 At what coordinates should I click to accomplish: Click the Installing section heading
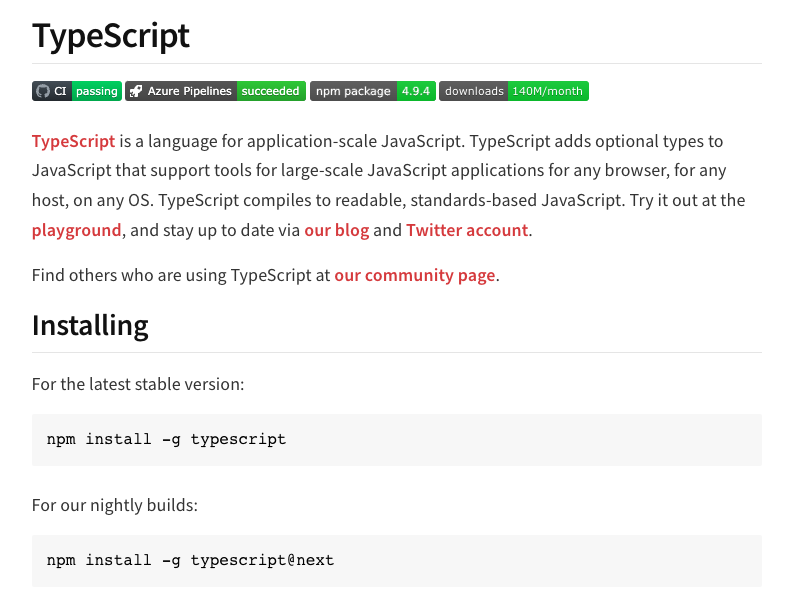tap(90, 326)
